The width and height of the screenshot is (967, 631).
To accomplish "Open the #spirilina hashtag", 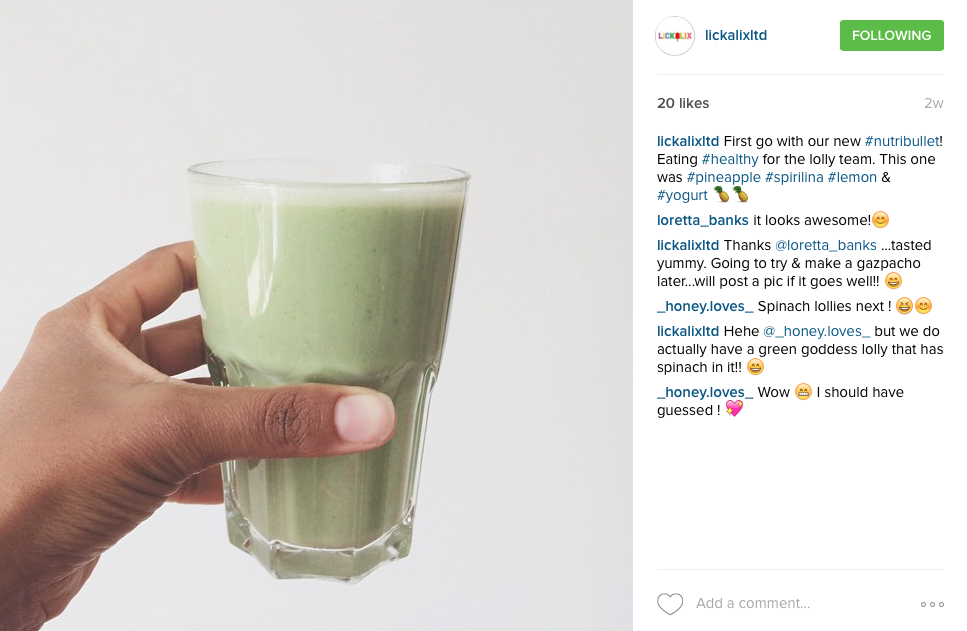I will click(794, 177).
